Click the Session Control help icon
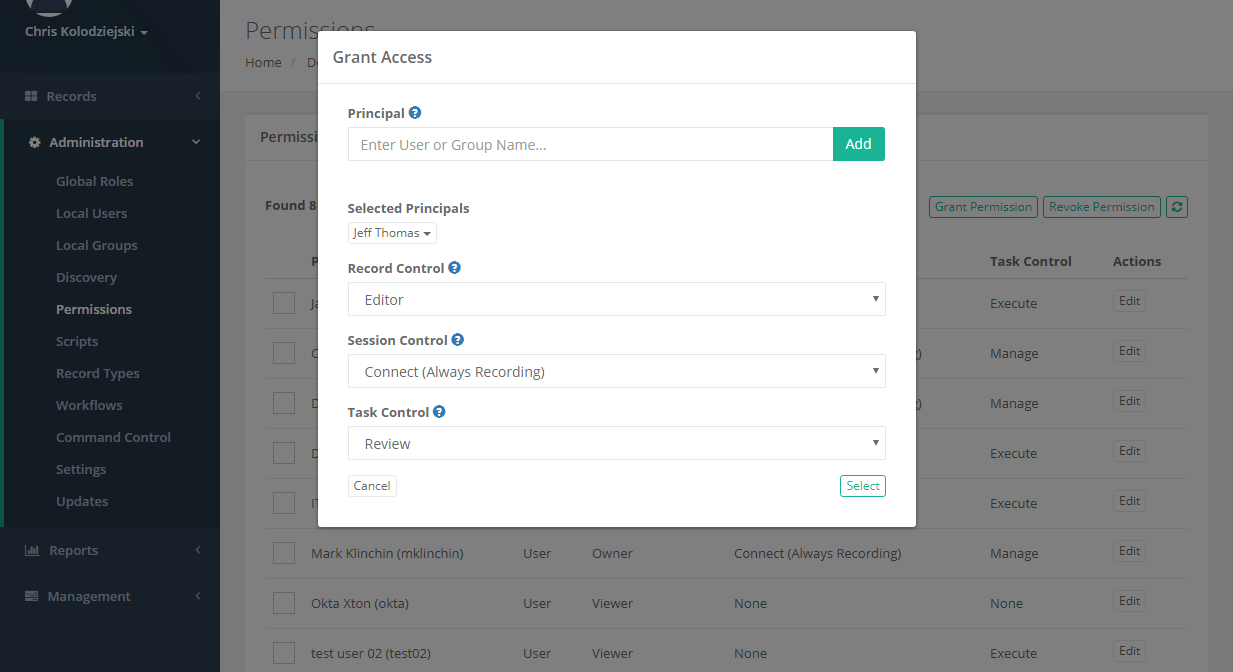This screenshot has height=672, width=1233. [x=458, y=339]
